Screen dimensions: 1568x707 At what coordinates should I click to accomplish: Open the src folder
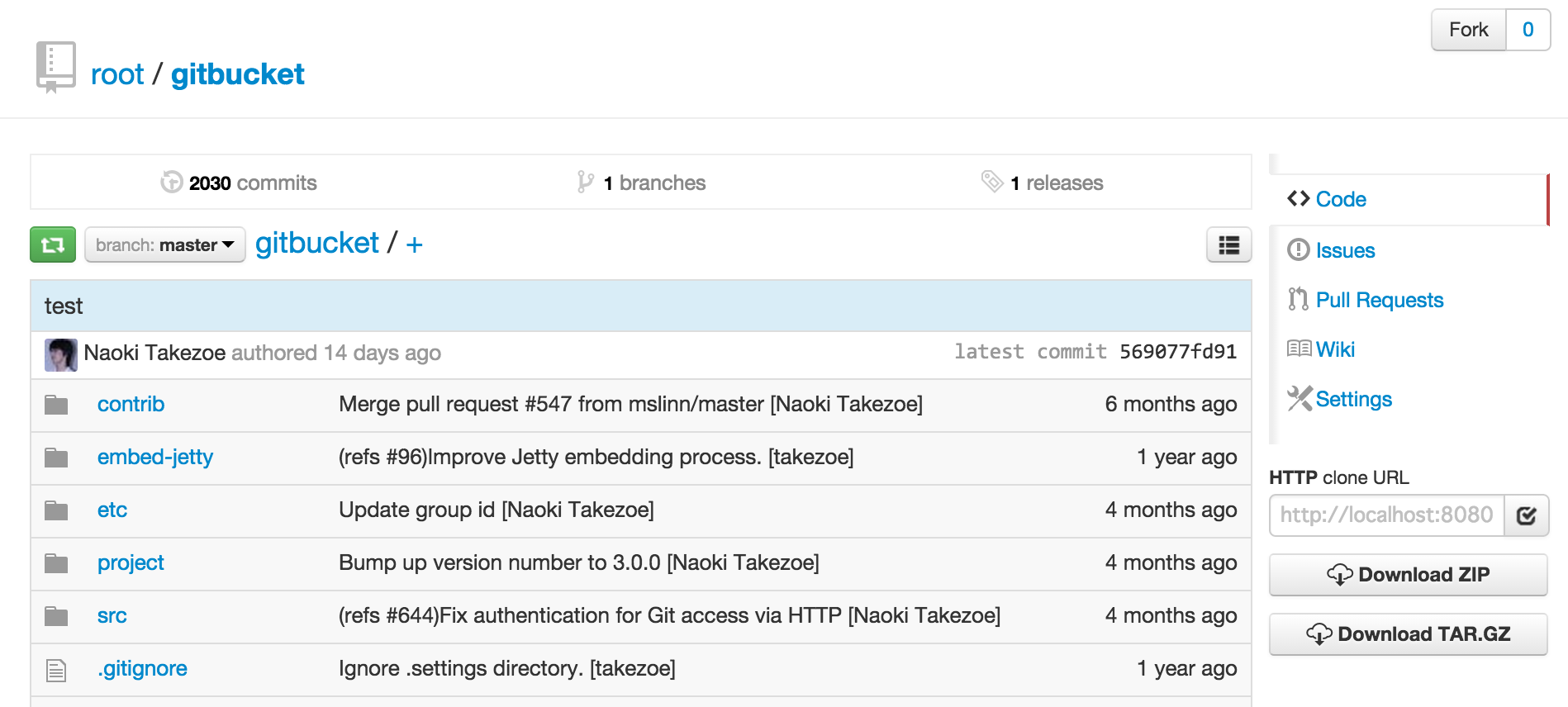(x=112, y=615)
